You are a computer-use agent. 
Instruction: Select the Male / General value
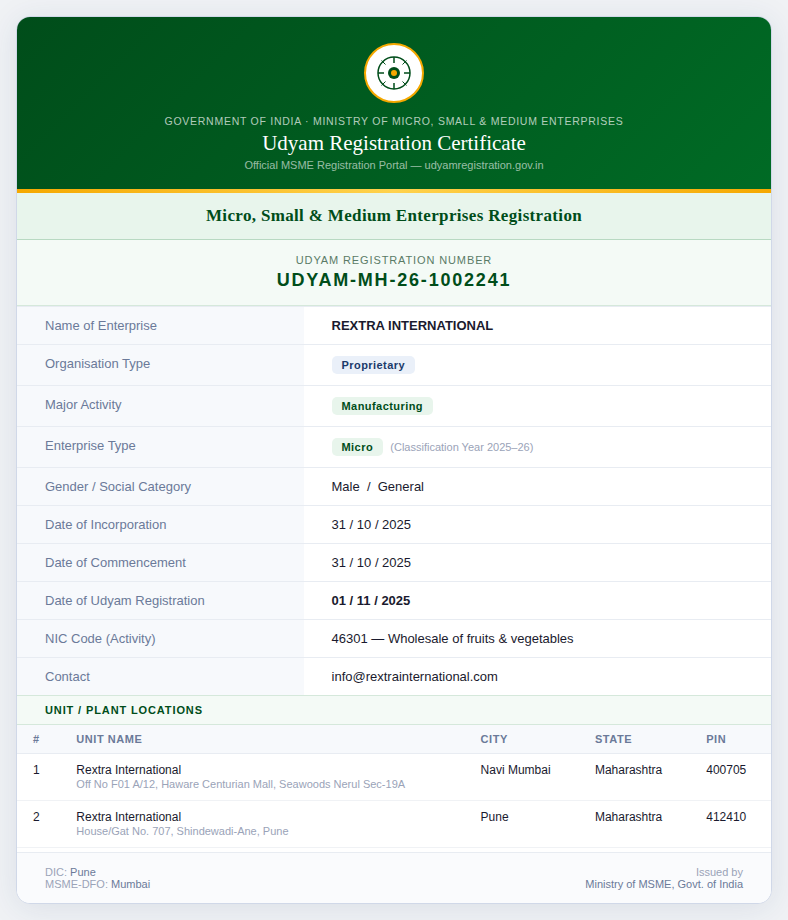[377, 487]
